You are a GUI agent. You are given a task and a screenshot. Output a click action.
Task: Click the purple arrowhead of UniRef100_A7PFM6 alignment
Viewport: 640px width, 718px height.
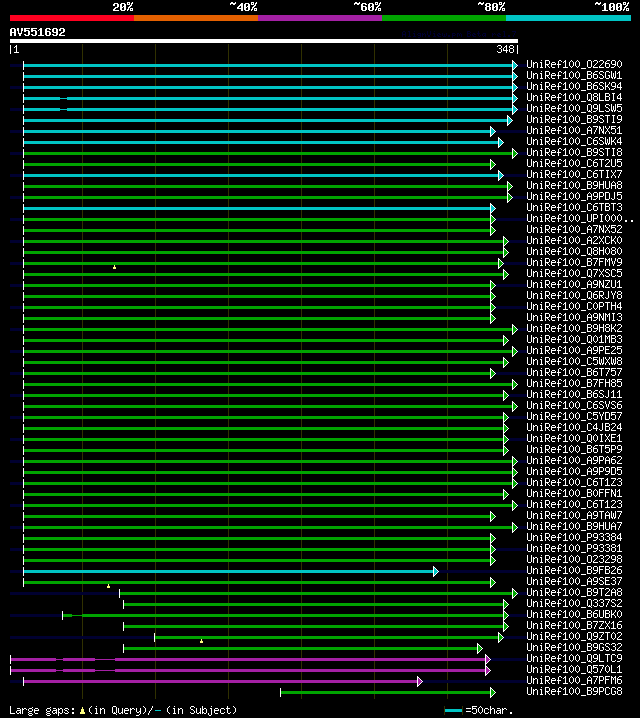coord(420,681)
